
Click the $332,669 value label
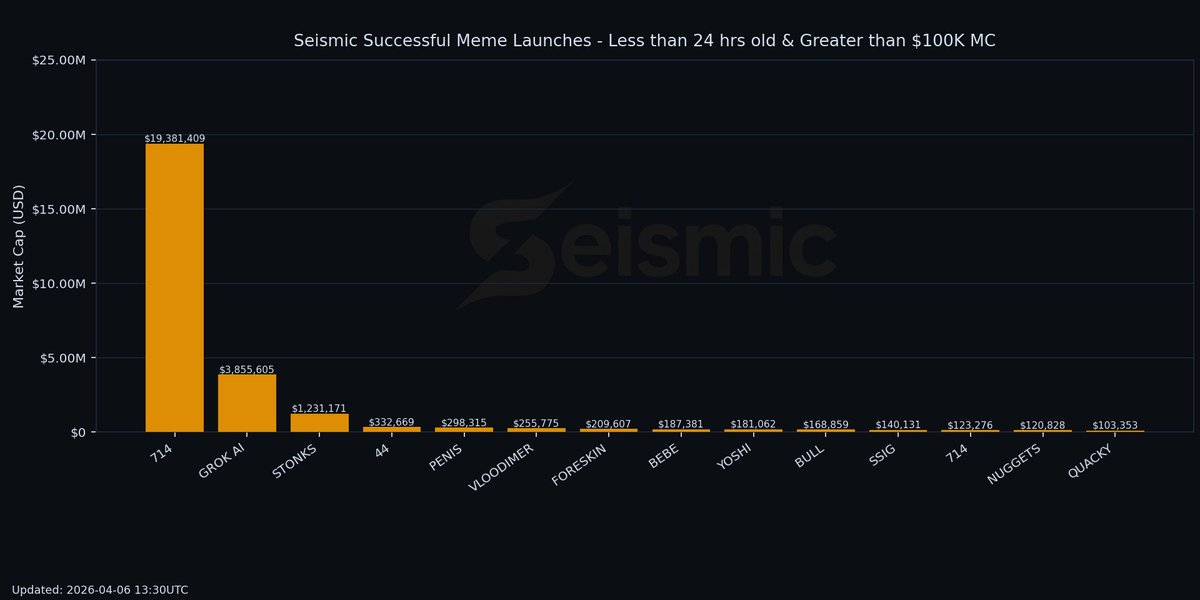[392, 422]
